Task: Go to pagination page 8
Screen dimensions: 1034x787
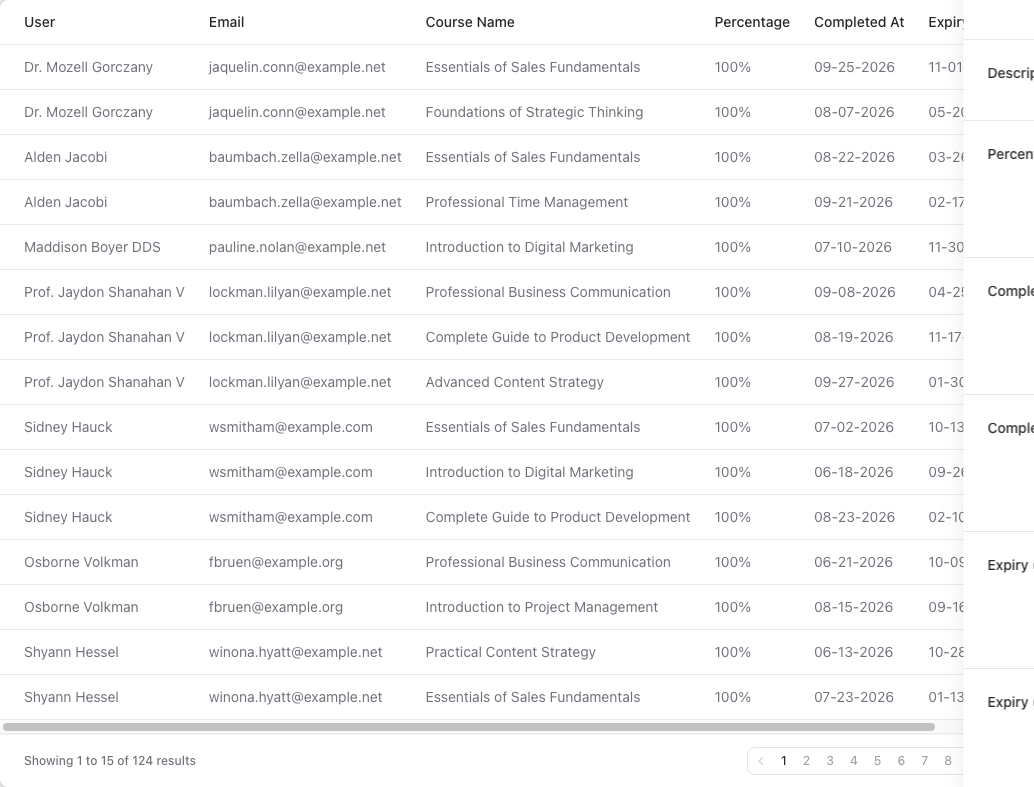Action: pyautogui.click(x=948, y=761)
